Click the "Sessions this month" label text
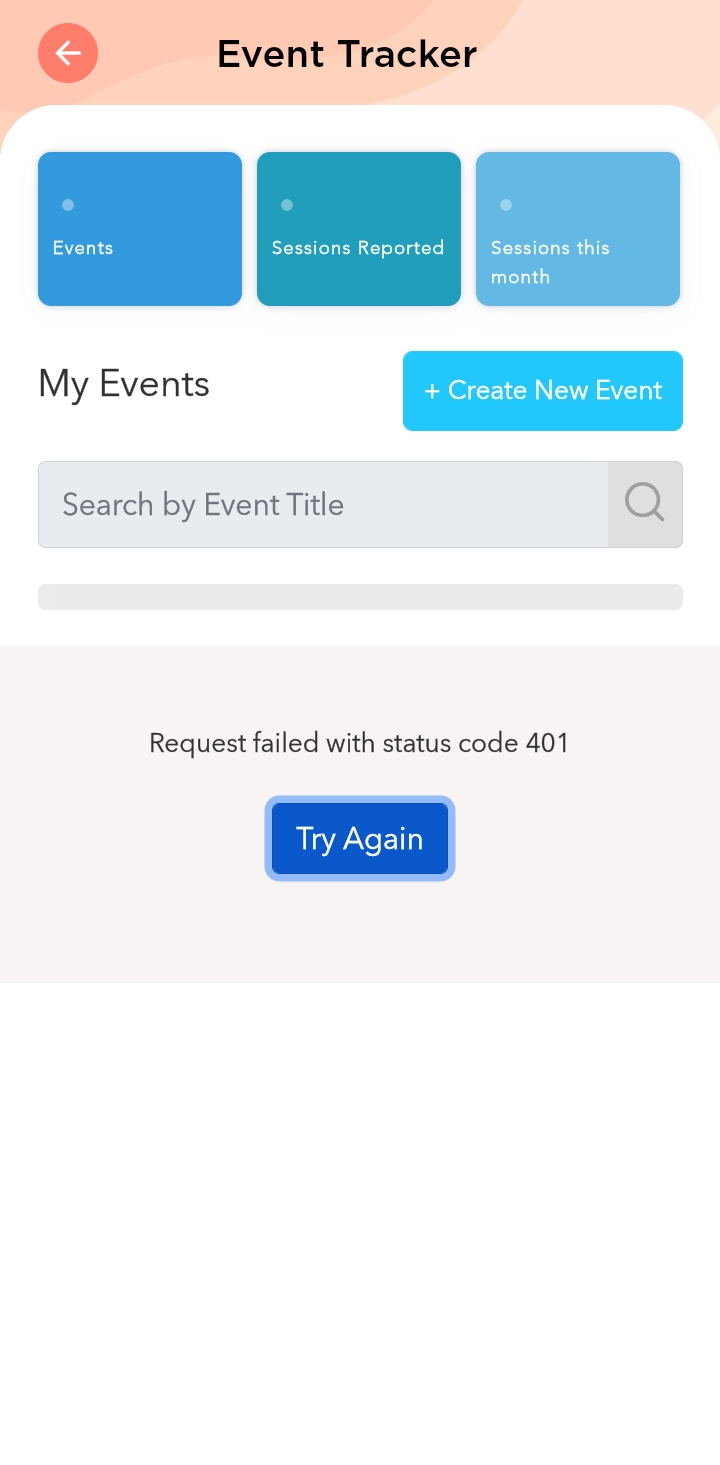720x1465 pixels. [550, 262]
